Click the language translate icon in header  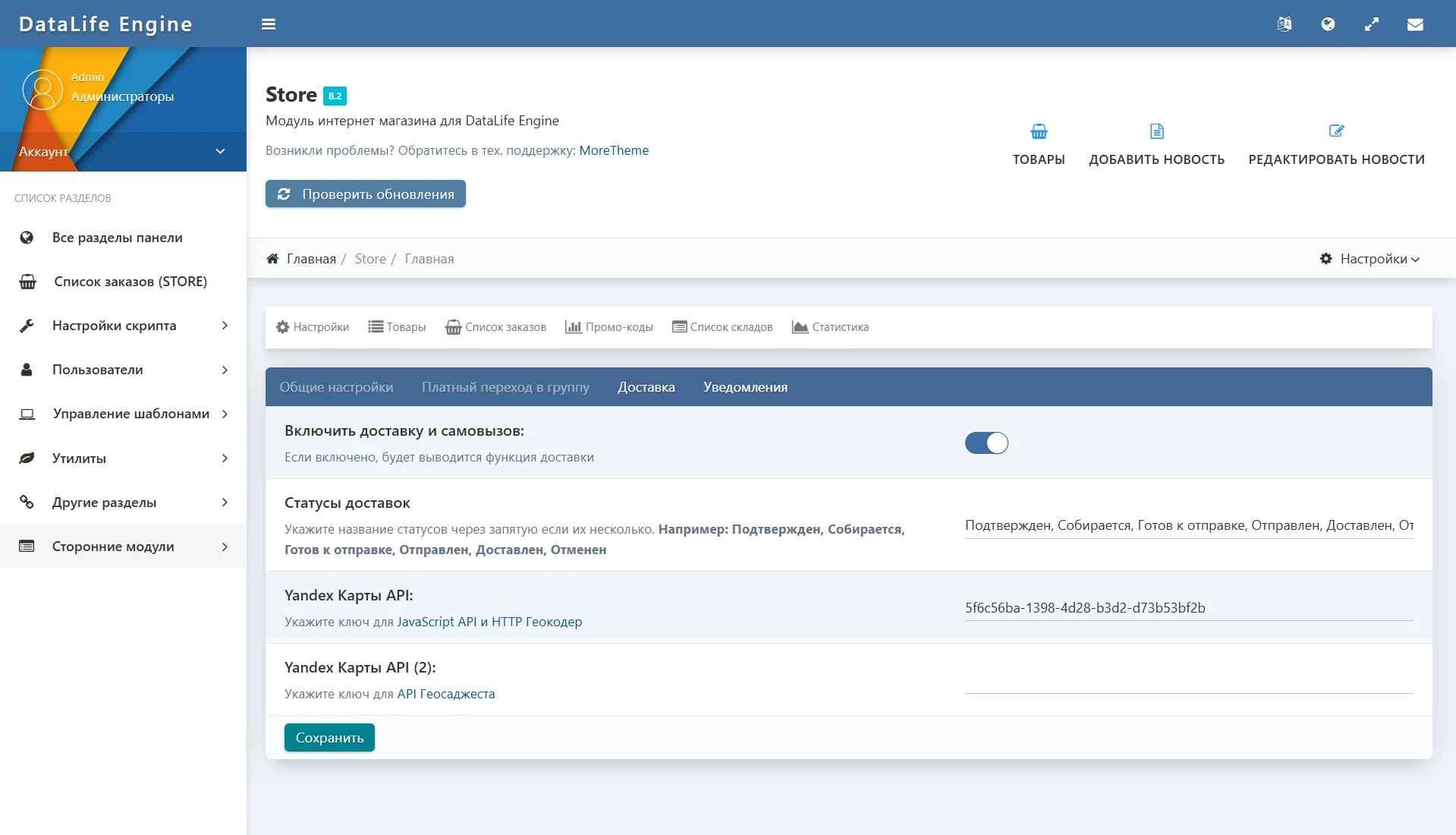tap(1284, 24)
